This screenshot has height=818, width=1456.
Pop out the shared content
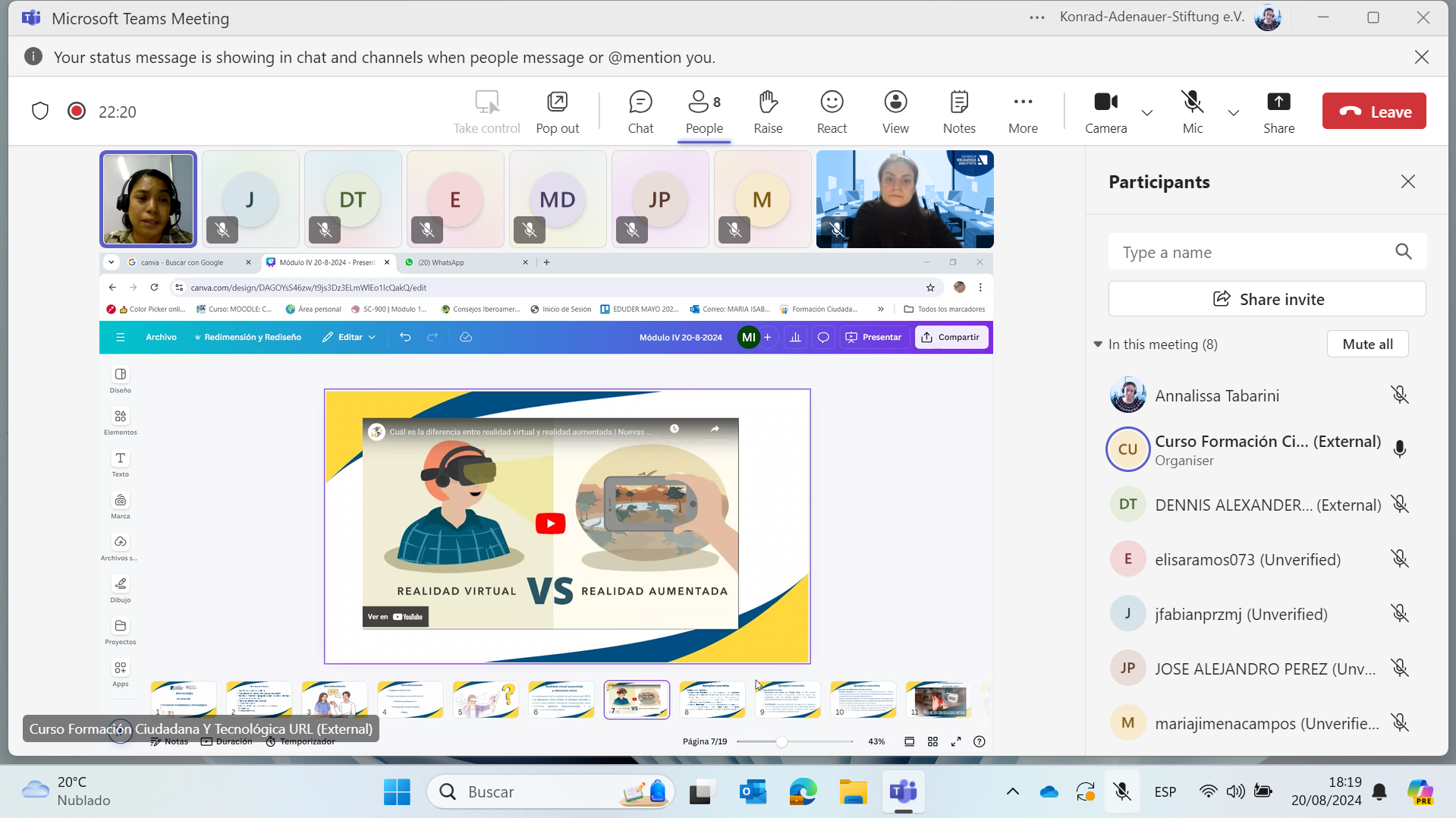click(557, 111)
